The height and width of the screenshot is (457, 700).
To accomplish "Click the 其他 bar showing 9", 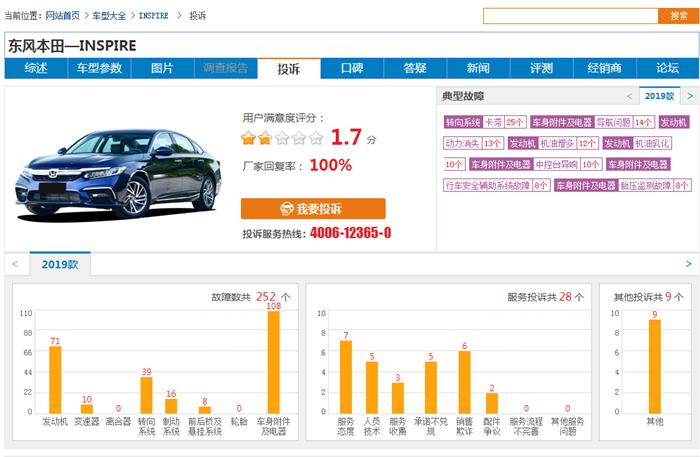I will point(655,366).
